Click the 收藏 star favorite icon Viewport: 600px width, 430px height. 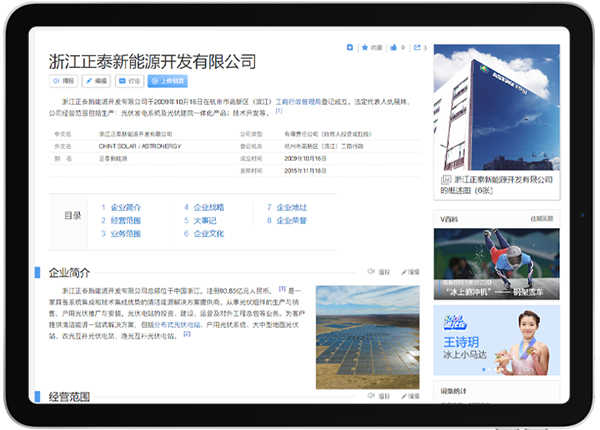click(371, 47)
